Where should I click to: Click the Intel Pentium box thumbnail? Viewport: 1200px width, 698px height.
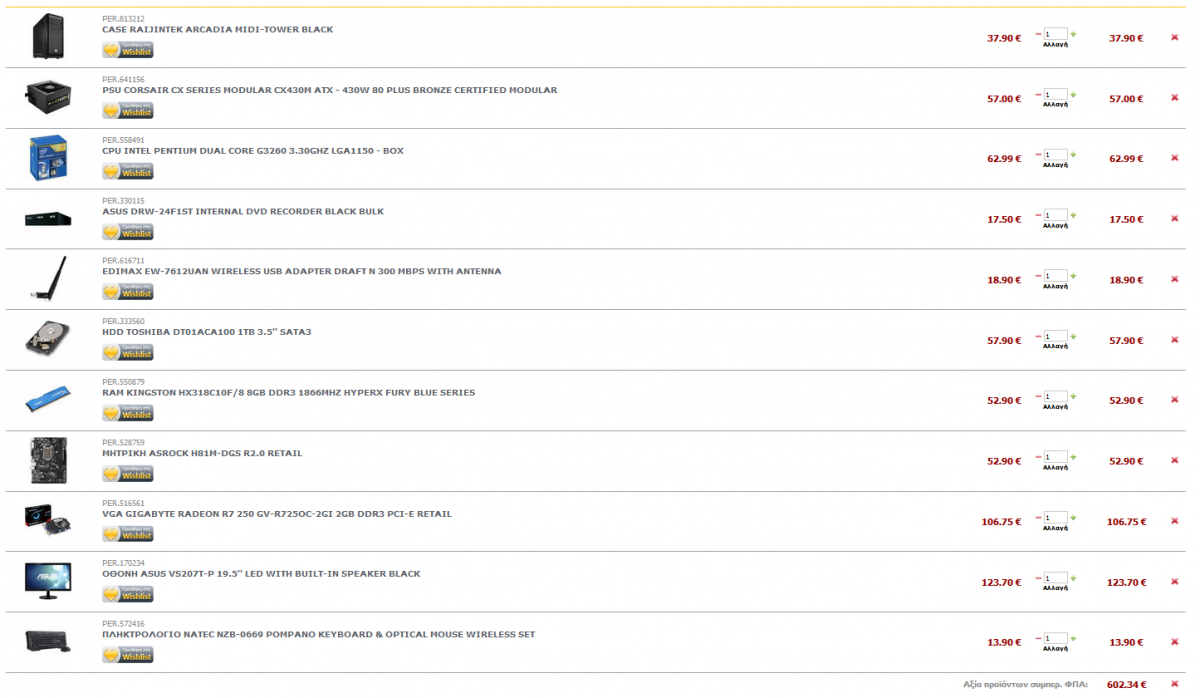[x=48, y=158]
